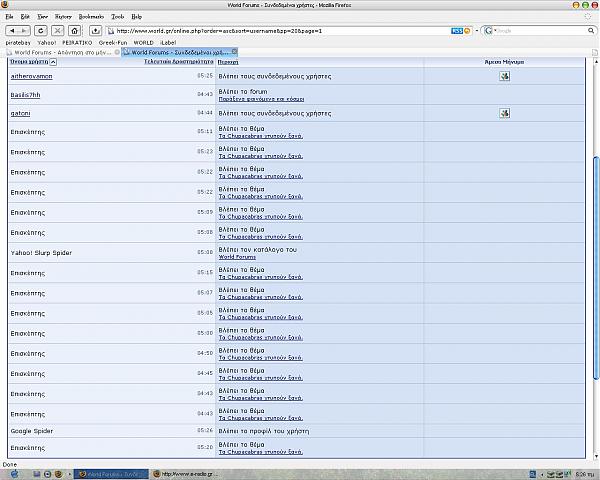600x480 pixels.
Task: Click the URL address input field
Action: (x=280, y=30)
